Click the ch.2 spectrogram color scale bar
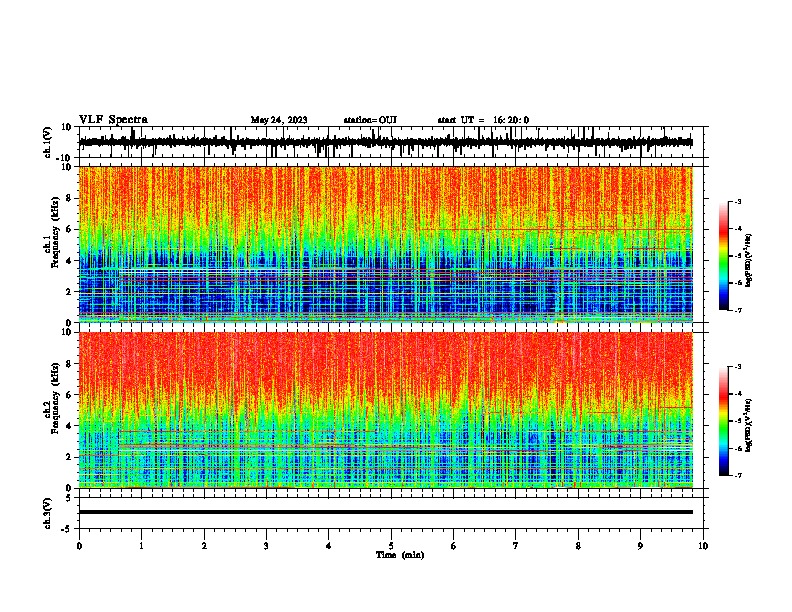This screenshot has height=612, width=792. [x=724, y=421]
